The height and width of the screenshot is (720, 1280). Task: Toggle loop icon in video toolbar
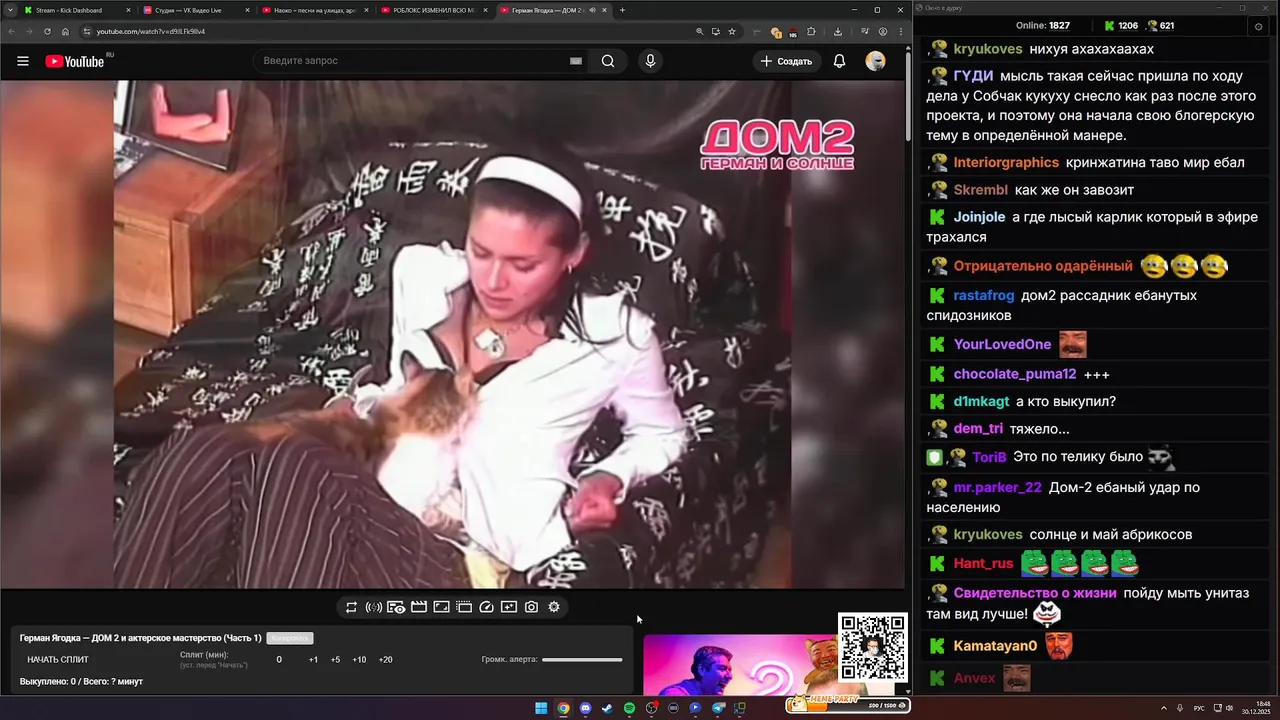click(351, 607)
